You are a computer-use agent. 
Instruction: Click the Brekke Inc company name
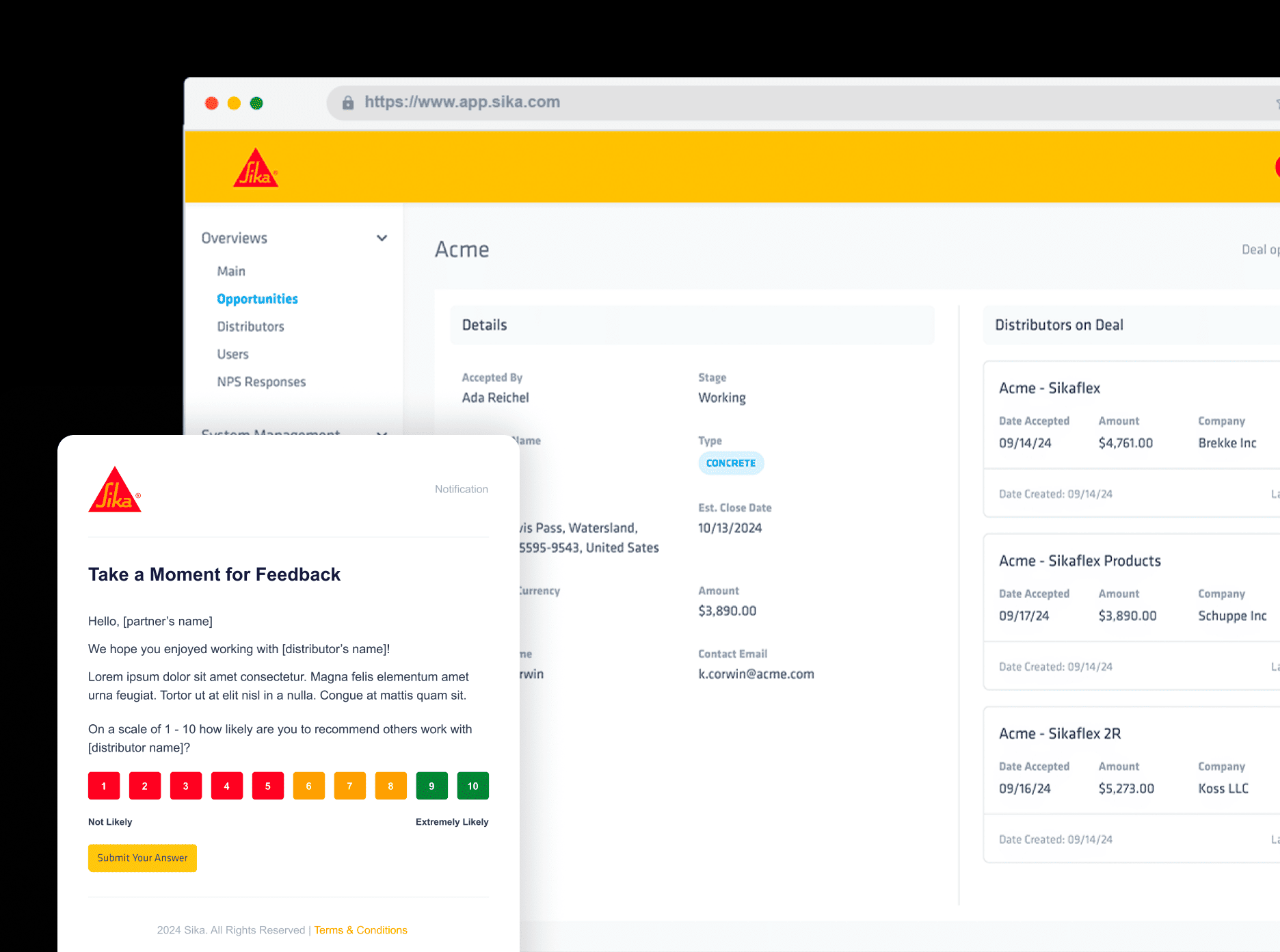tap(1227, 442)
